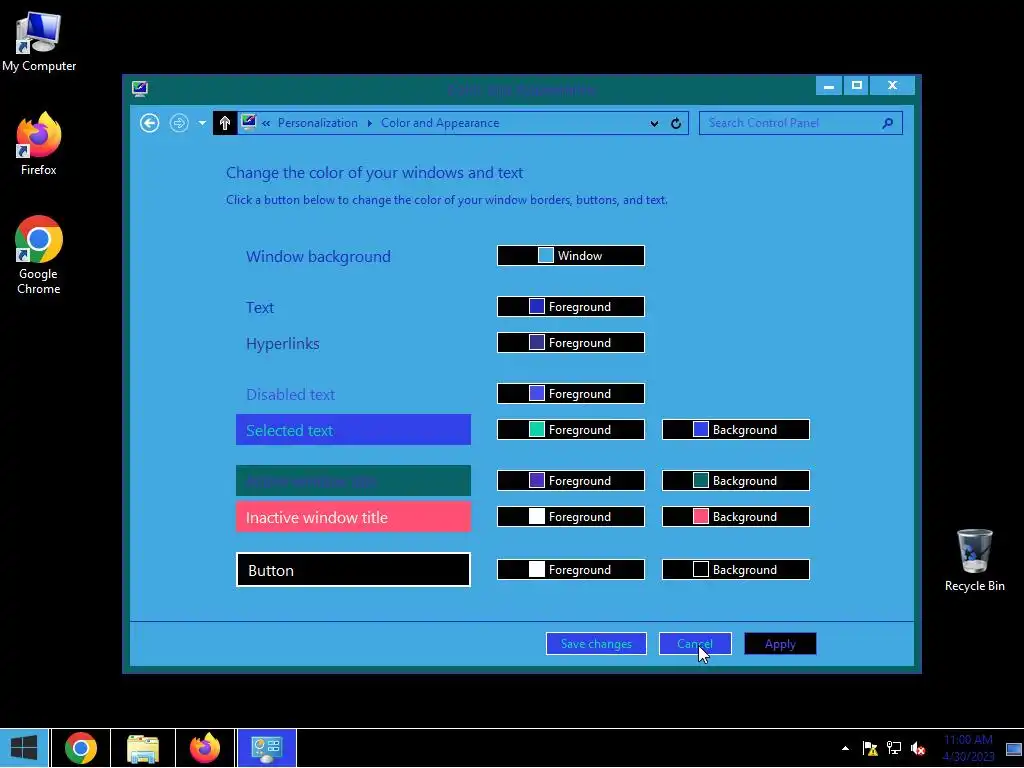1024x768 pixels.
Task: Click 'Change the color of your windows' heading
Action: coord(374,172)
